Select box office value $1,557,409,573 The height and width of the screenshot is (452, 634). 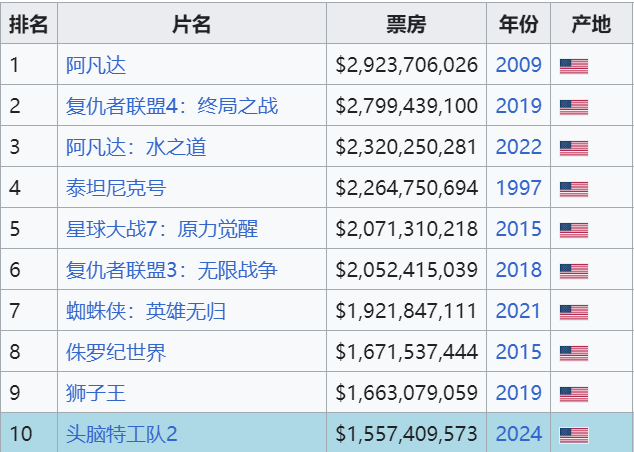coord(406,434)
